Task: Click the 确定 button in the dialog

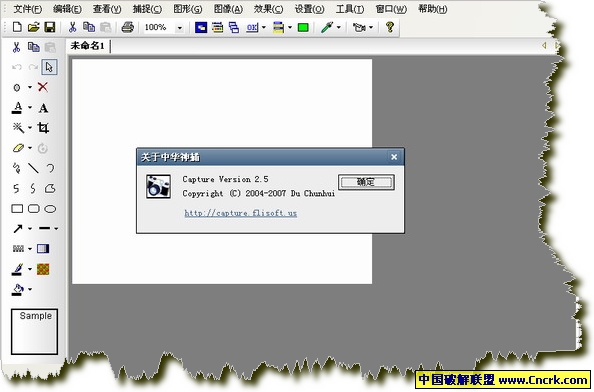Action: point(366,182)
